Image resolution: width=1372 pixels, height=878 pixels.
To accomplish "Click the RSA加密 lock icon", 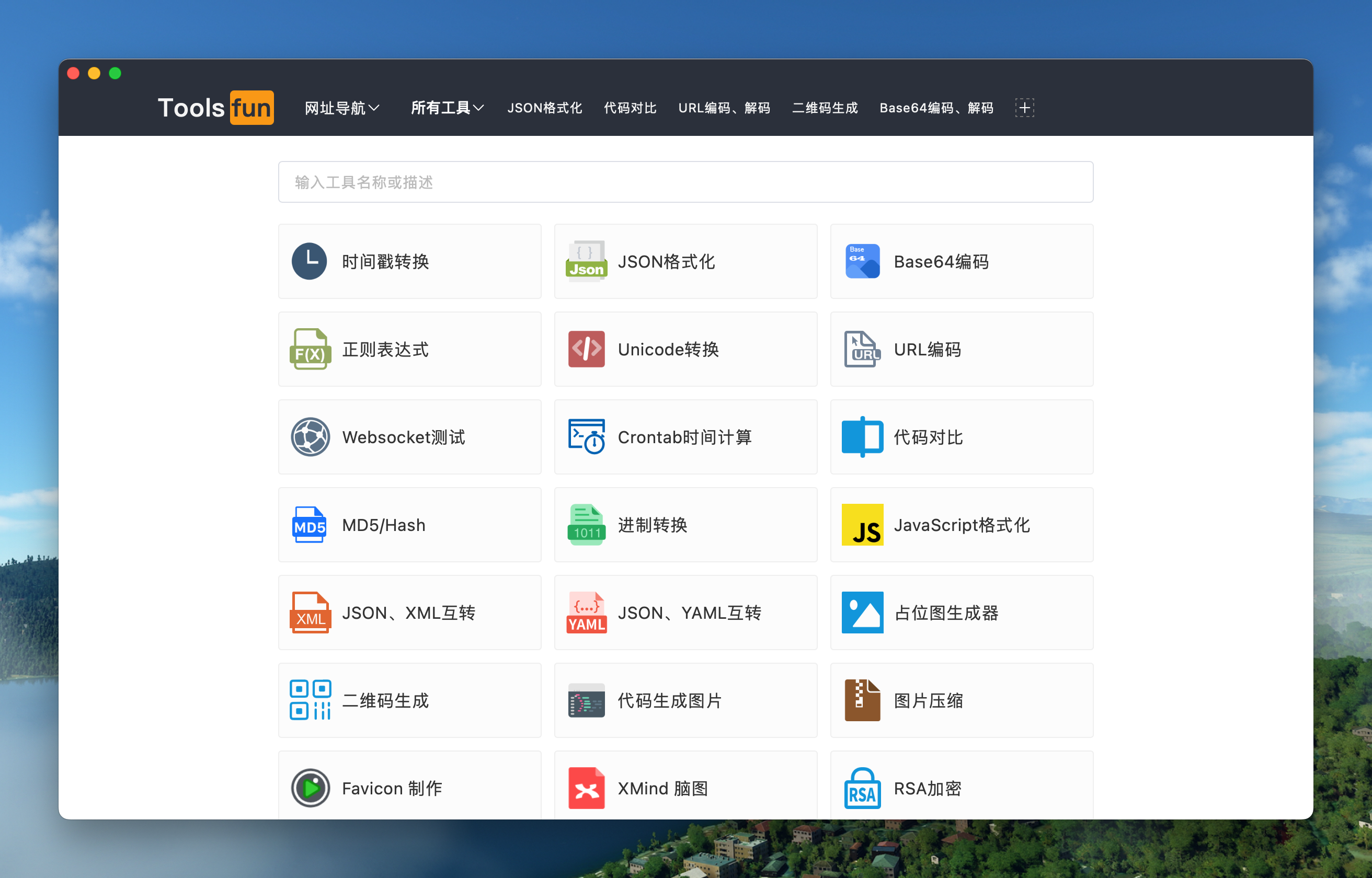I will click(x=862, y=788).
